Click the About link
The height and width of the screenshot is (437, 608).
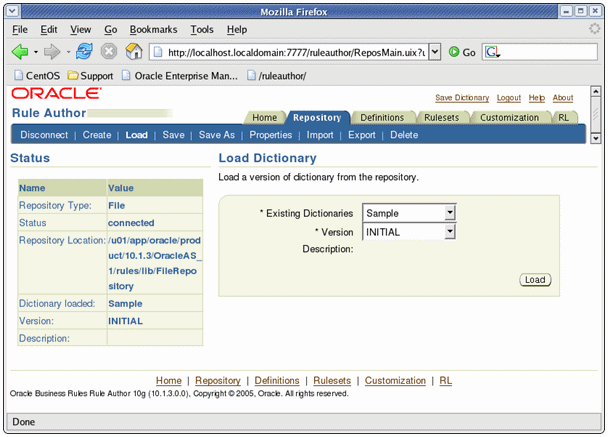pyautogui.click(x=563, y=98)
